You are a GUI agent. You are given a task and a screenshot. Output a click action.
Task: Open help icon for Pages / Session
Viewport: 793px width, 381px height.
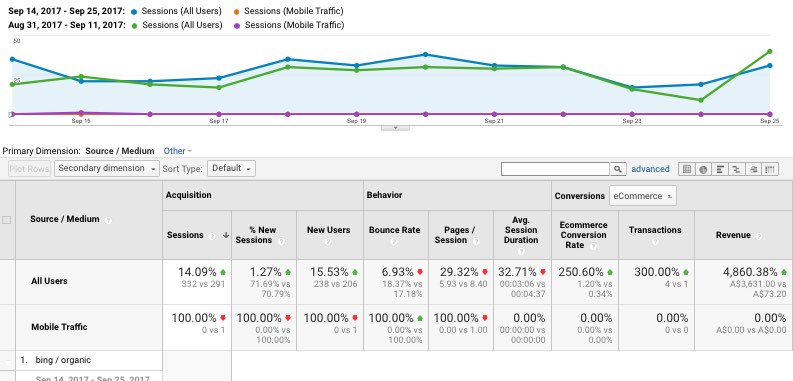[x=476, y=241]
